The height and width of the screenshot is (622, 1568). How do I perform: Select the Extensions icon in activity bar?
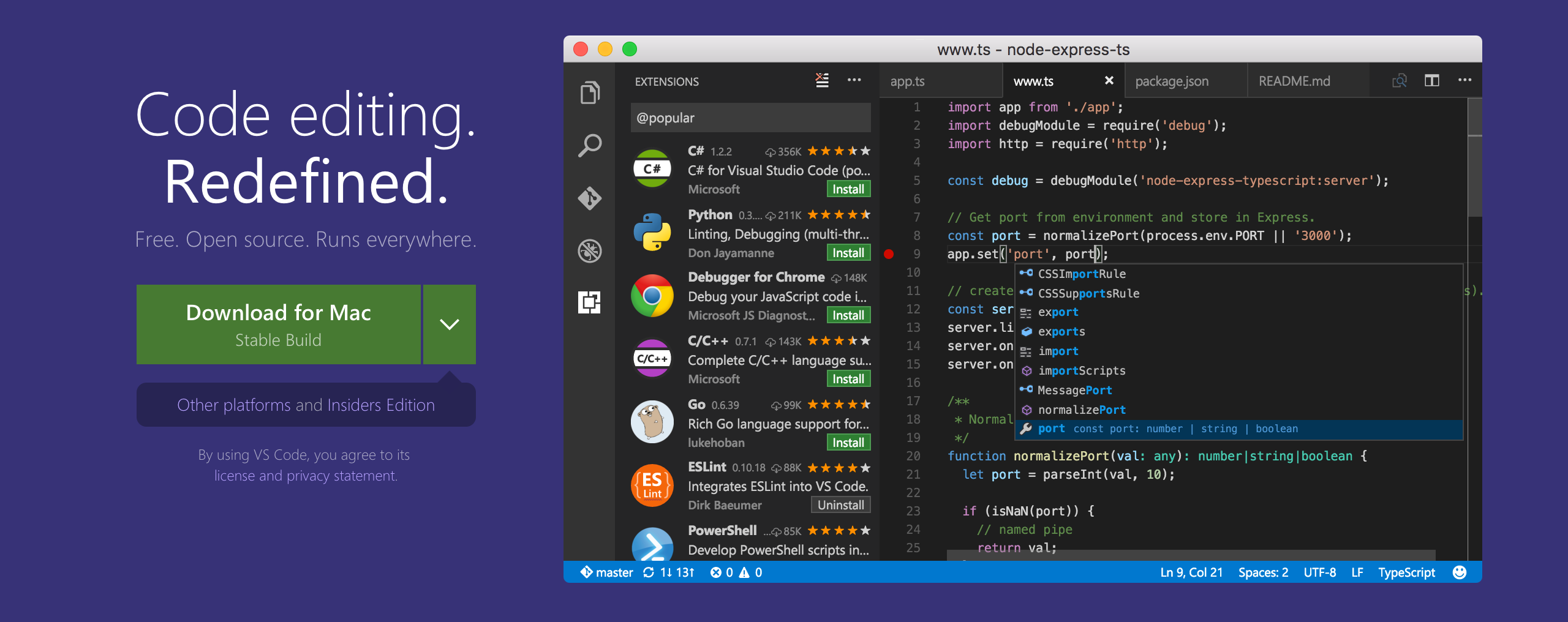[590, 302]
